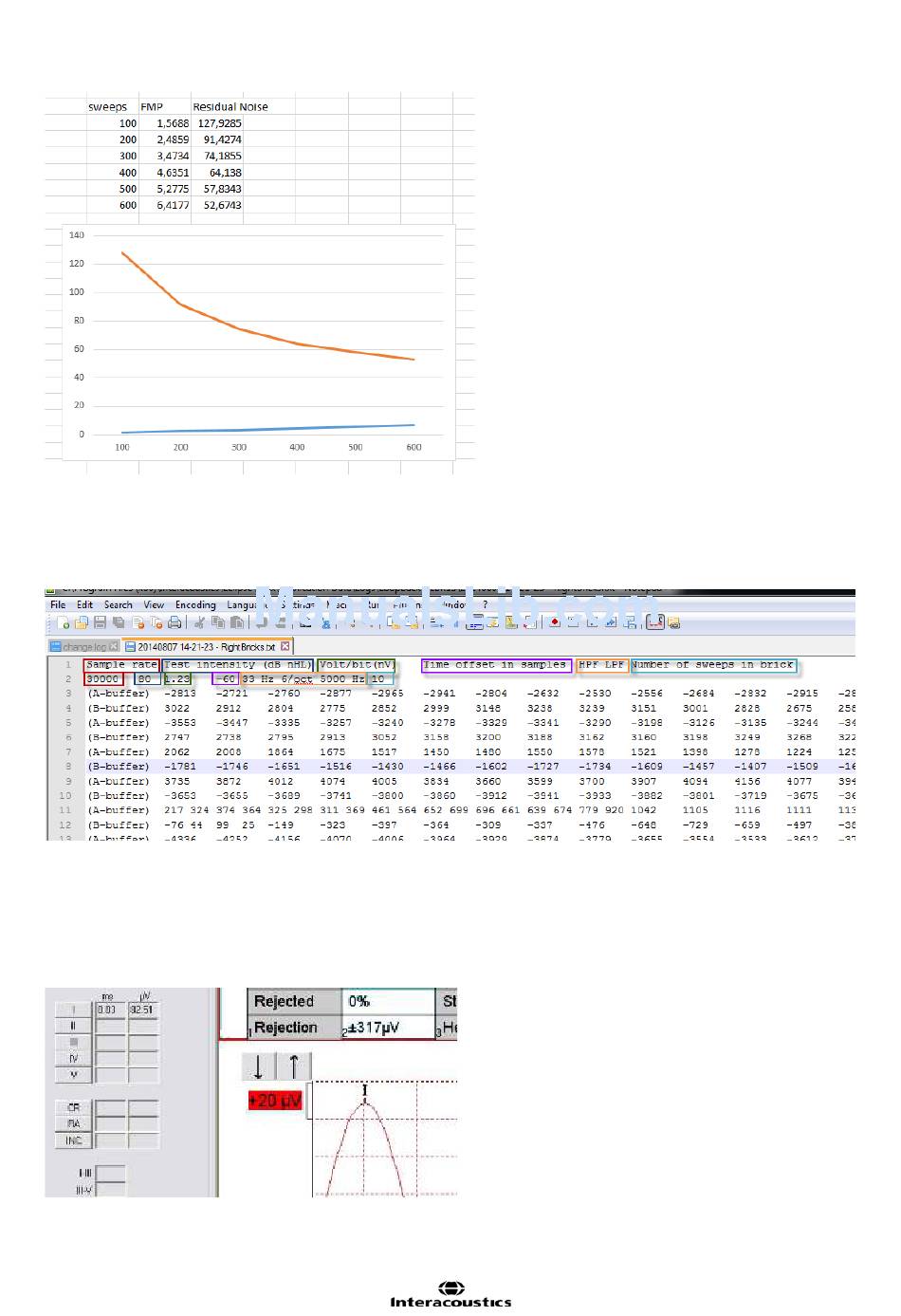Screen dimensions: 901x1316
Task: Click the Paste icon in the toolbar
Action: [x=236, y=623]
